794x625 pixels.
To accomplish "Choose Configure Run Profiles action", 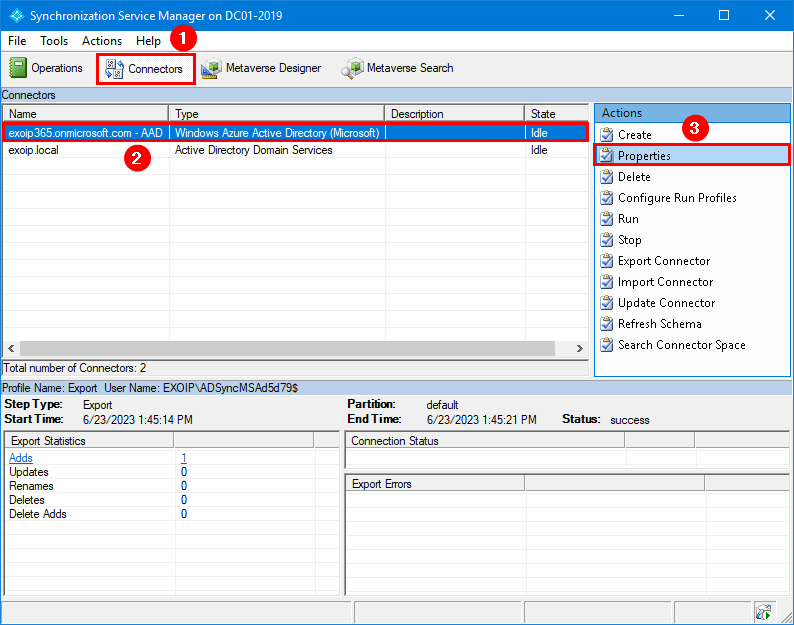I will (x=677, y=198).
